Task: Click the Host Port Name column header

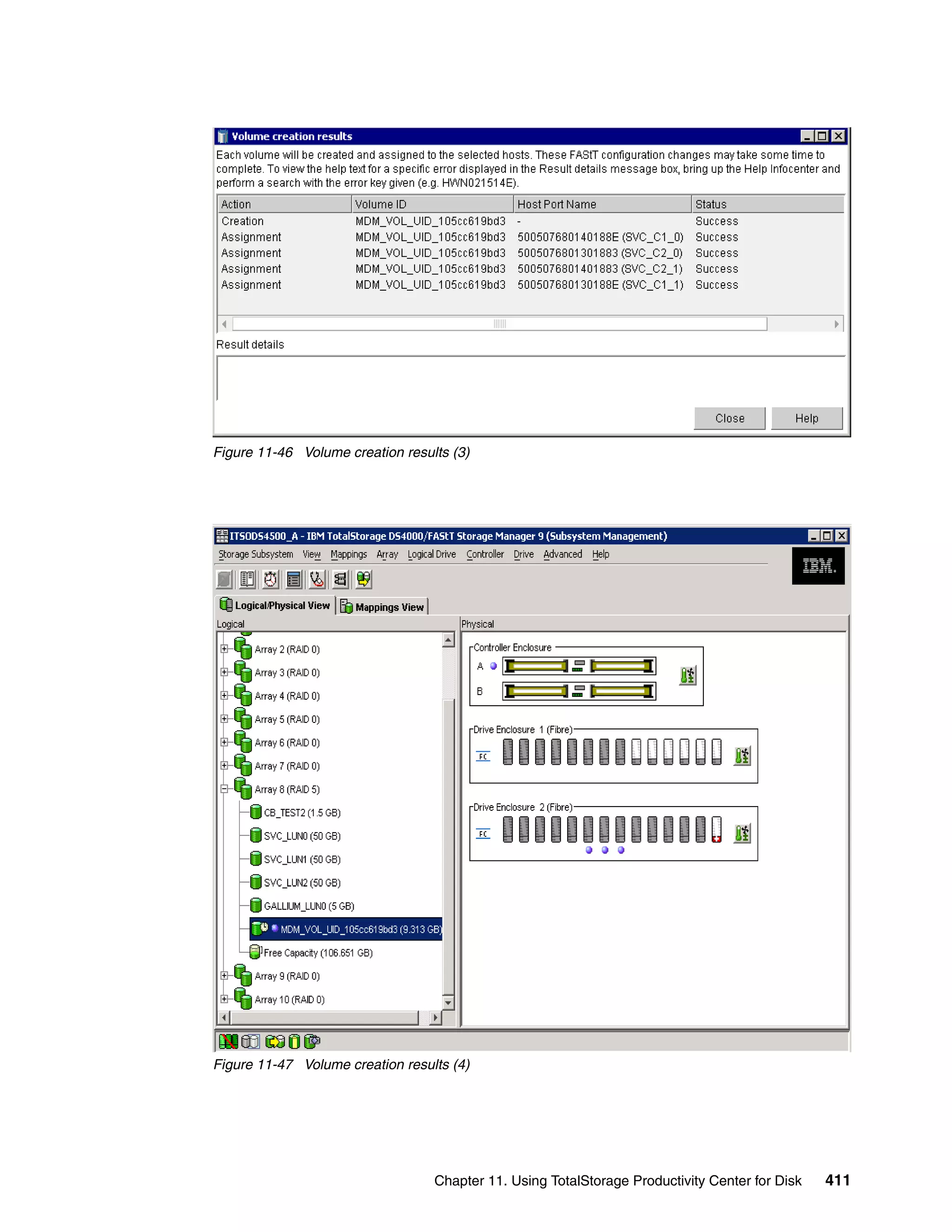Action: (x=602, y=204)
